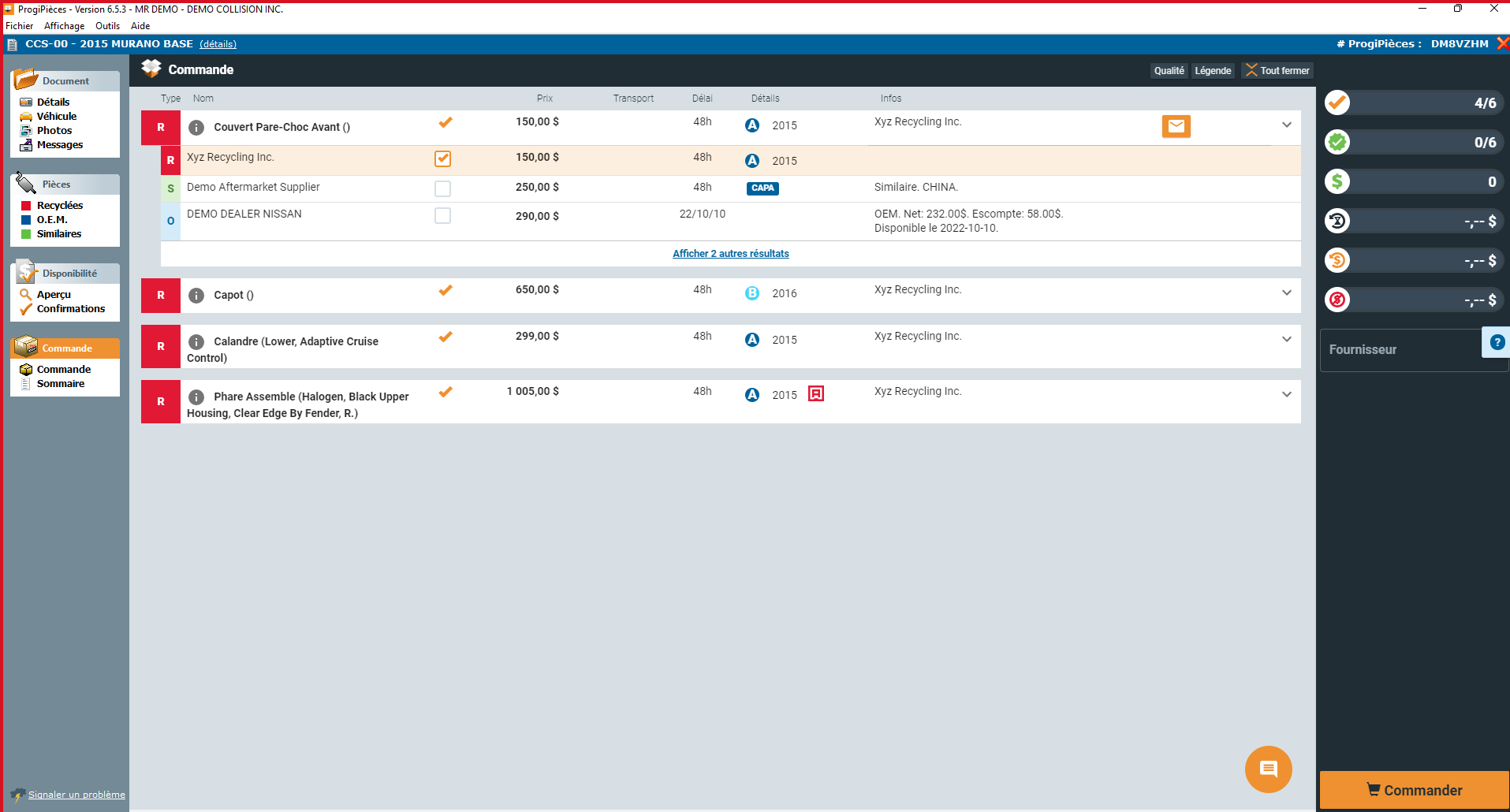Select O.E.M. parts in sidebar
Screen dimensions: 1510x812
coord(52,219)
